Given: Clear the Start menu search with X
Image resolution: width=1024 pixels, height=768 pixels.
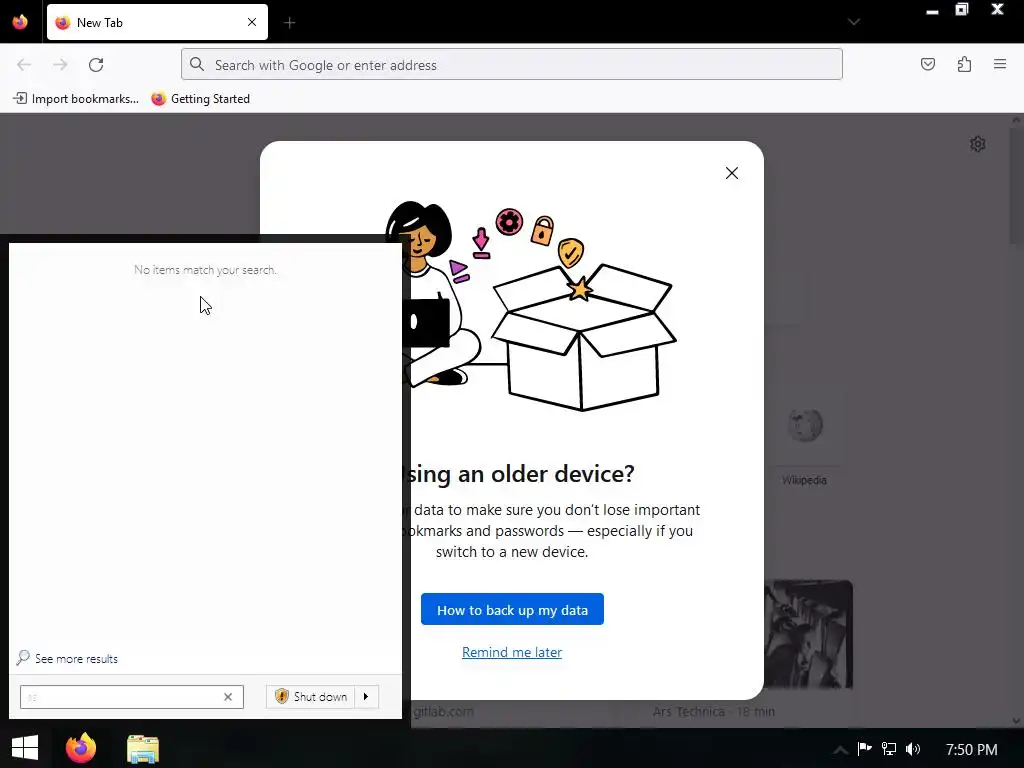Looking at the screenshot, I should (x=228, y=697).
